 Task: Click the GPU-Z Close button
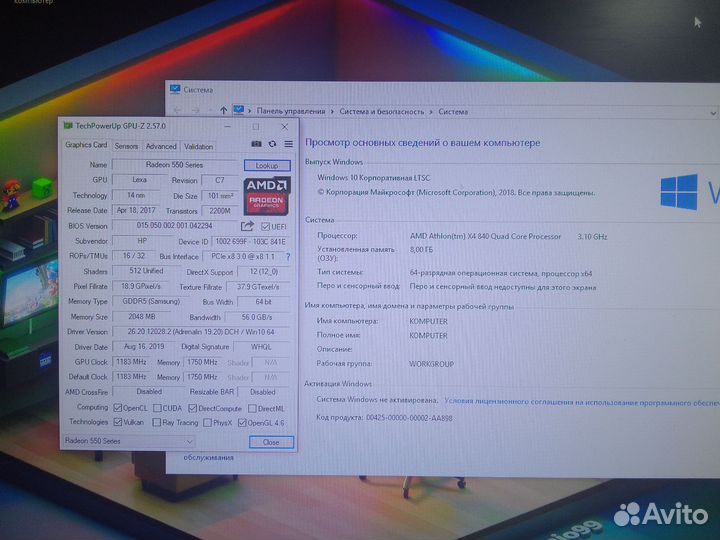point(271,442)
